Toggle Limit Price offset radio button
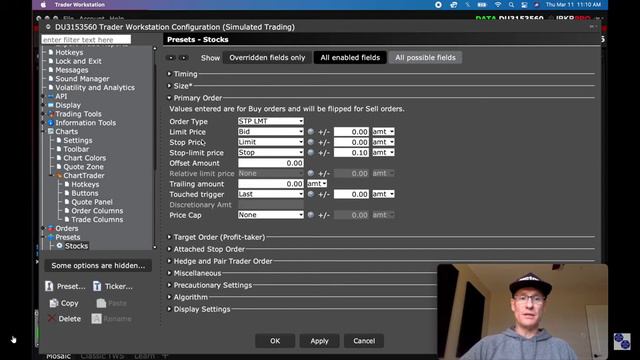This screenshot has width=640, height=360. tap(311, 131)
